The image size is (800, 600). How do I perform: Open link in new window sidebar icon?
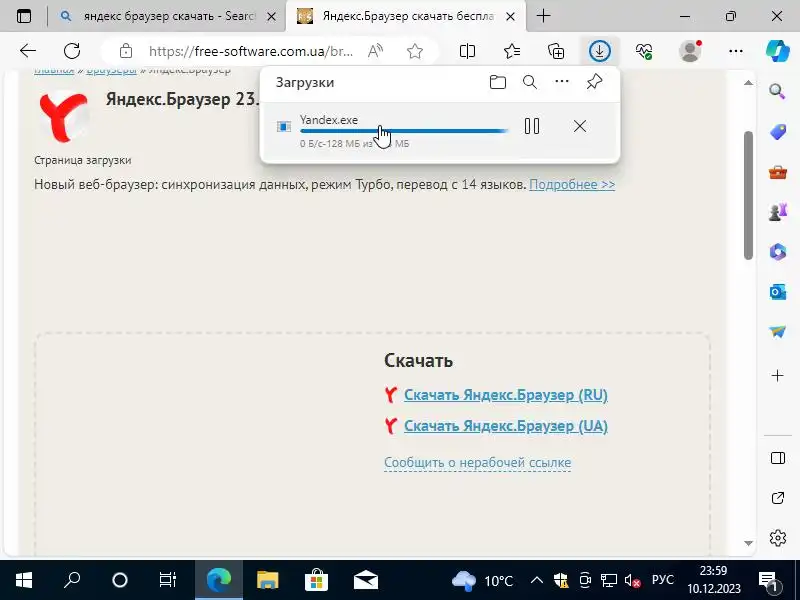click(778, 498)
